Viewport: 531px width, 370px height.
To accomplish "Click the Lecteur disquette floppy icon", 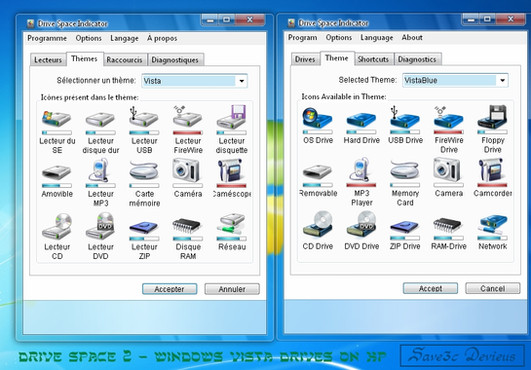I will [x=232, y=117].
